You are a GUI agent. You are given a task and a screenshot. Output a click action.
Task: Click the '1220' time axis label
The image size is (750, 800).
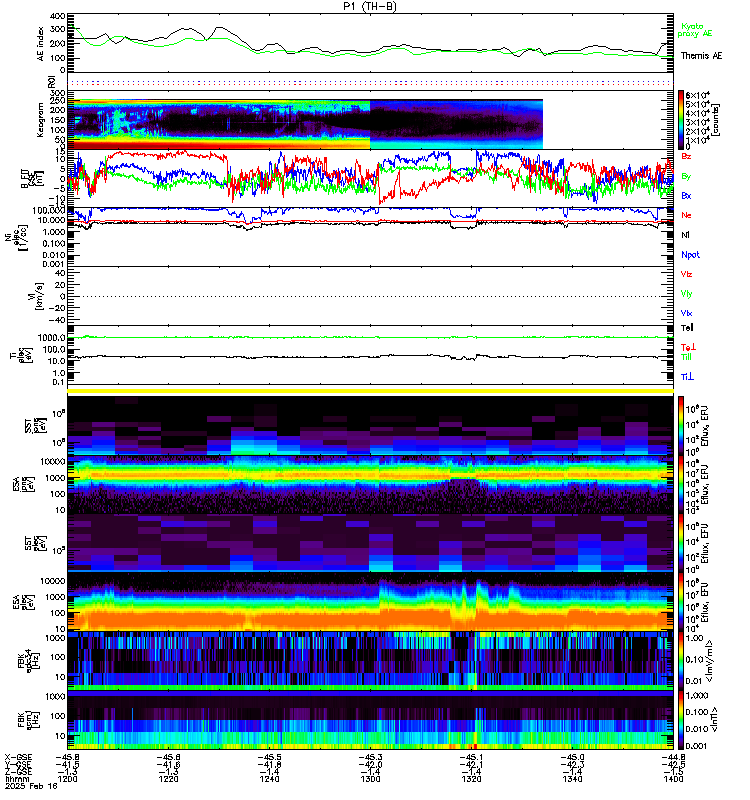[168, 779]
